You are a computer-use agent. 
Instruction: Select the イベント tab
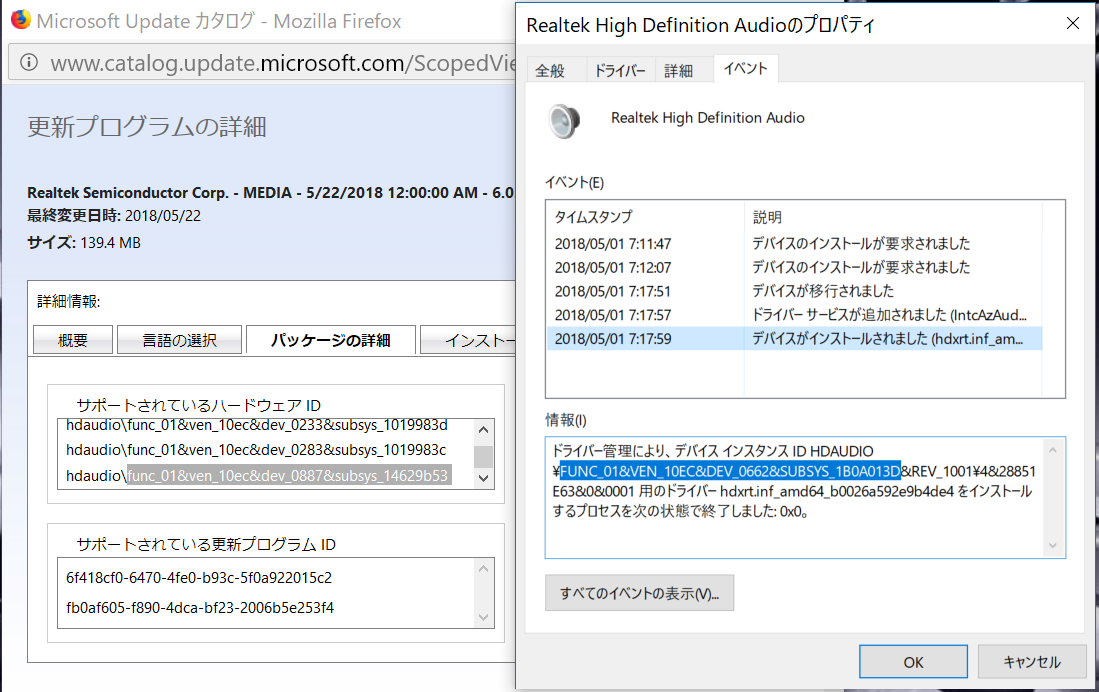(746, 69)
